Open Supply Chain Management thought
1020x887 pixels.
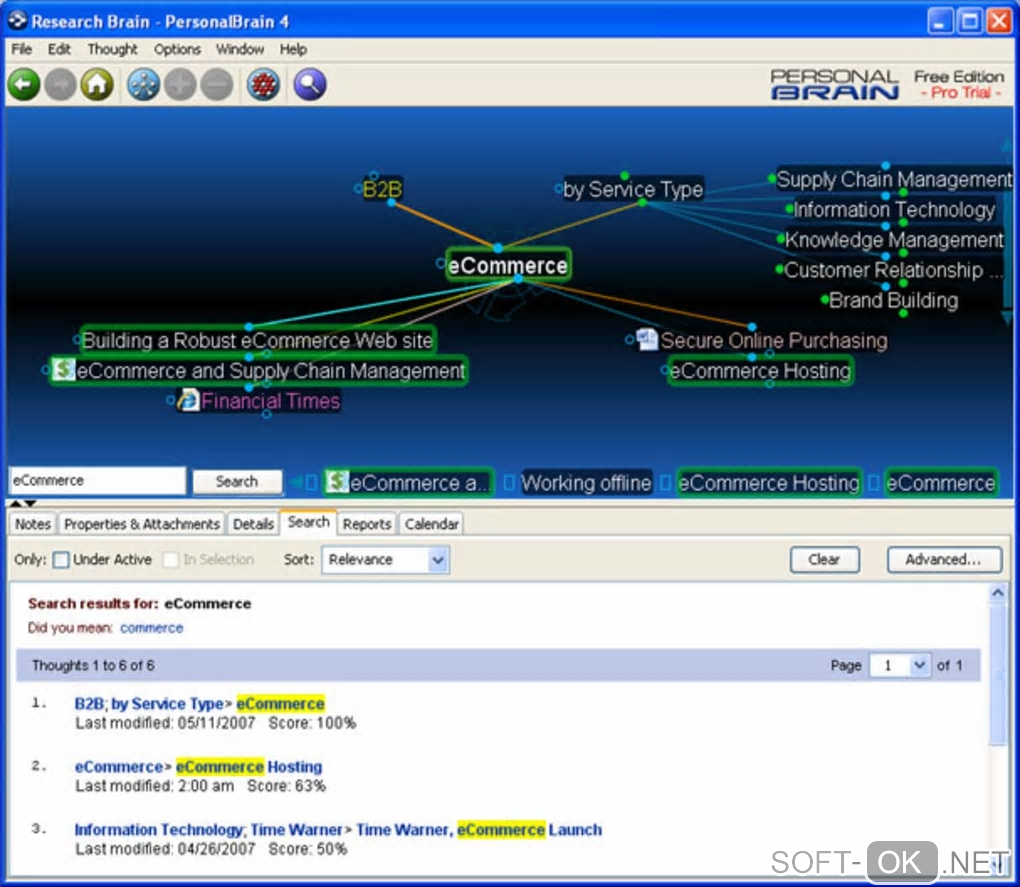pos(894,179)
